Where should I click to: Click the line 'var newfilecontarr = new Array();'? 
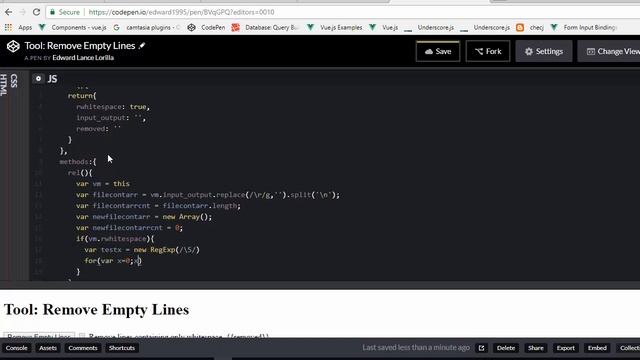(144, 217)
